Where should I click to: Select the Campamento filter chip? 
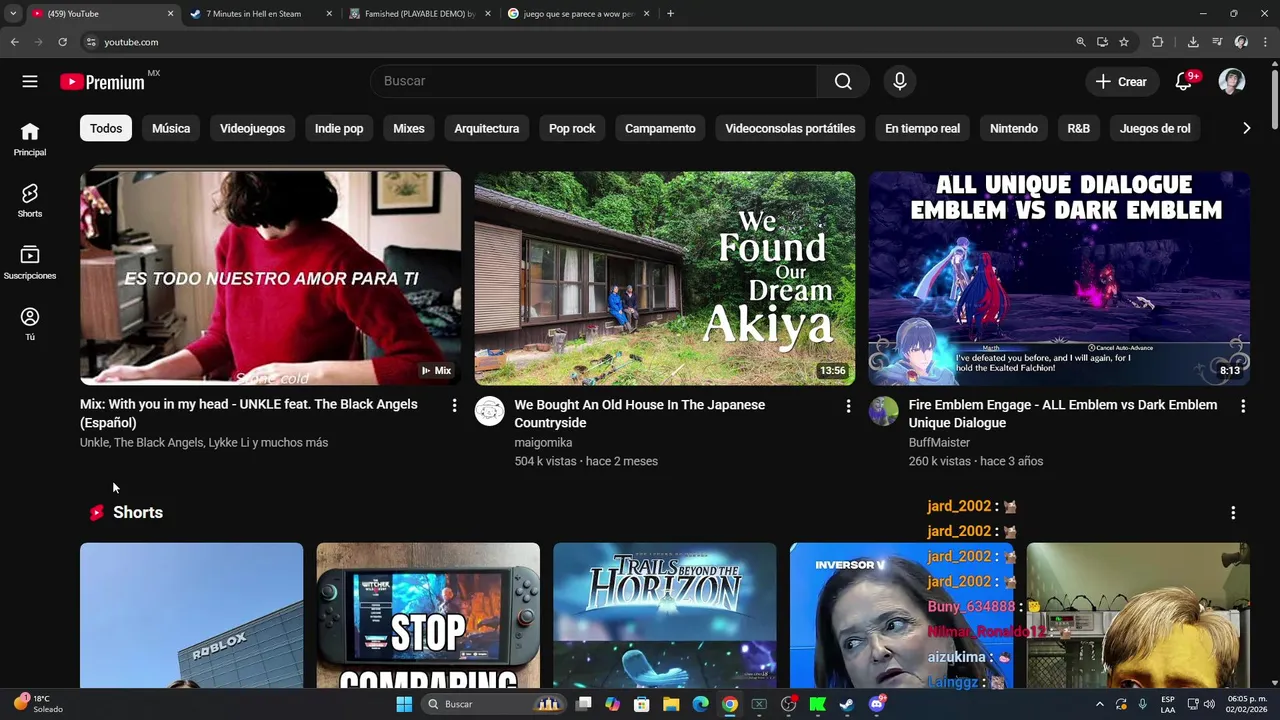[660, 128]
